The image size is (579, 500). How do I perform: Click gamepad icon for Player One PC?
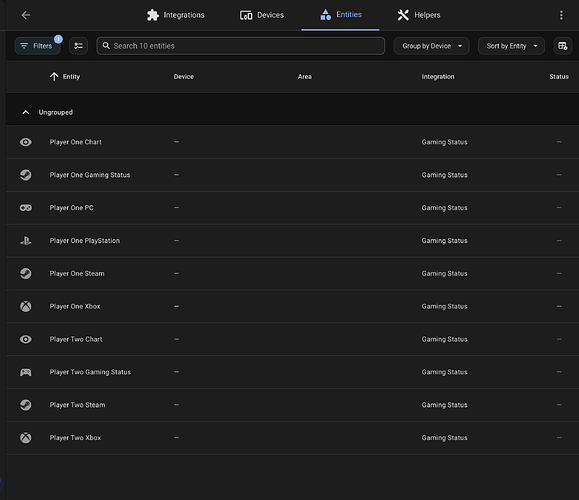click(25, 208)
